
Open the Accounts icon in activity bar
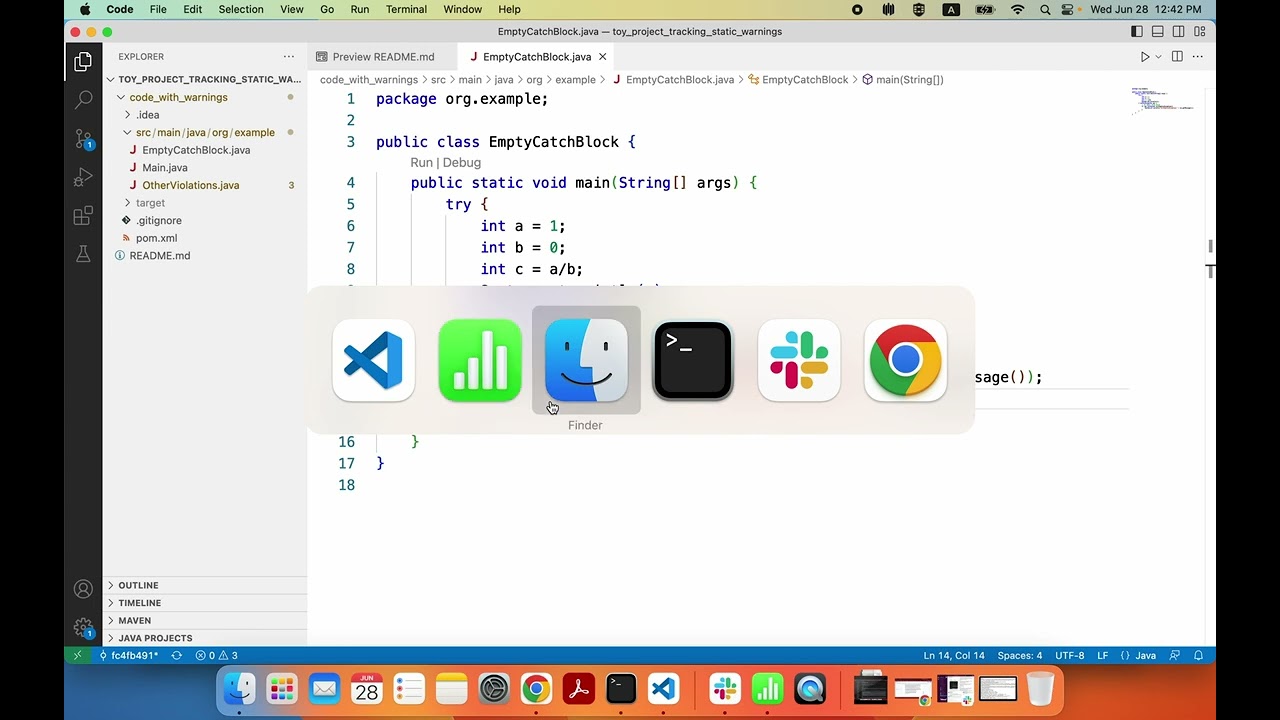point(83,589)
